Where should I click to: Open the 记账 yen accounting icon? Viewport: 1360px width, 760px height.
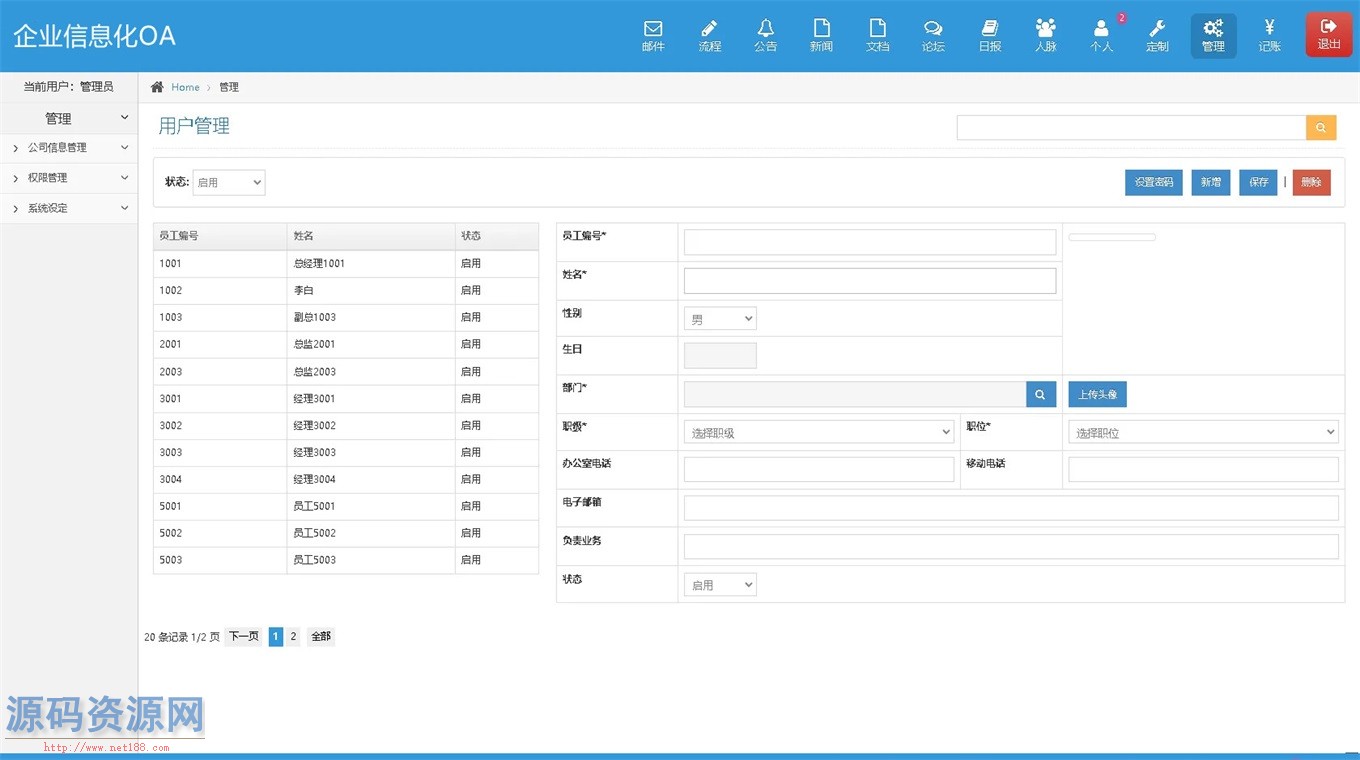(x=1269, y=36)
